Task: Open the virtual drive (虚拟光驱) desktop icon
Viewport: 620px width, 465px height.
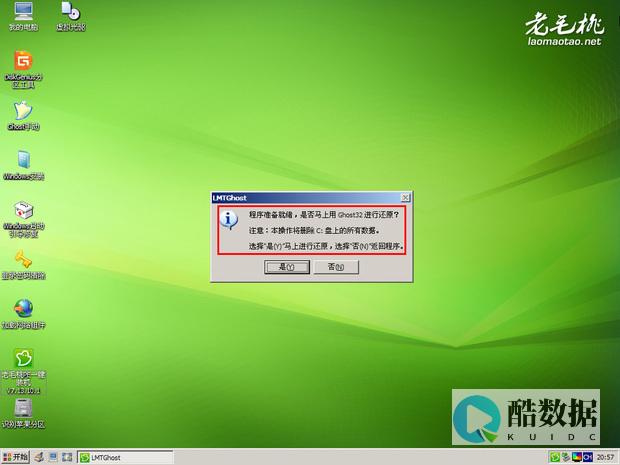Action: [x=70, y=16]
